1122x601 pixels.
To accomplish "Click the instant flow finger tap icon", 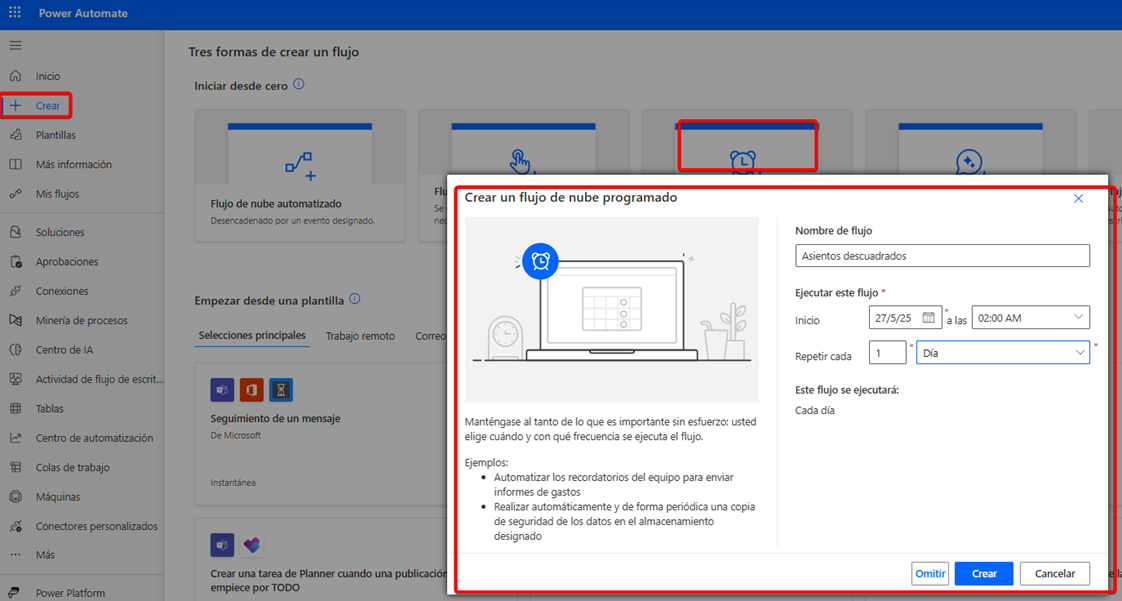I will [521, 162].
